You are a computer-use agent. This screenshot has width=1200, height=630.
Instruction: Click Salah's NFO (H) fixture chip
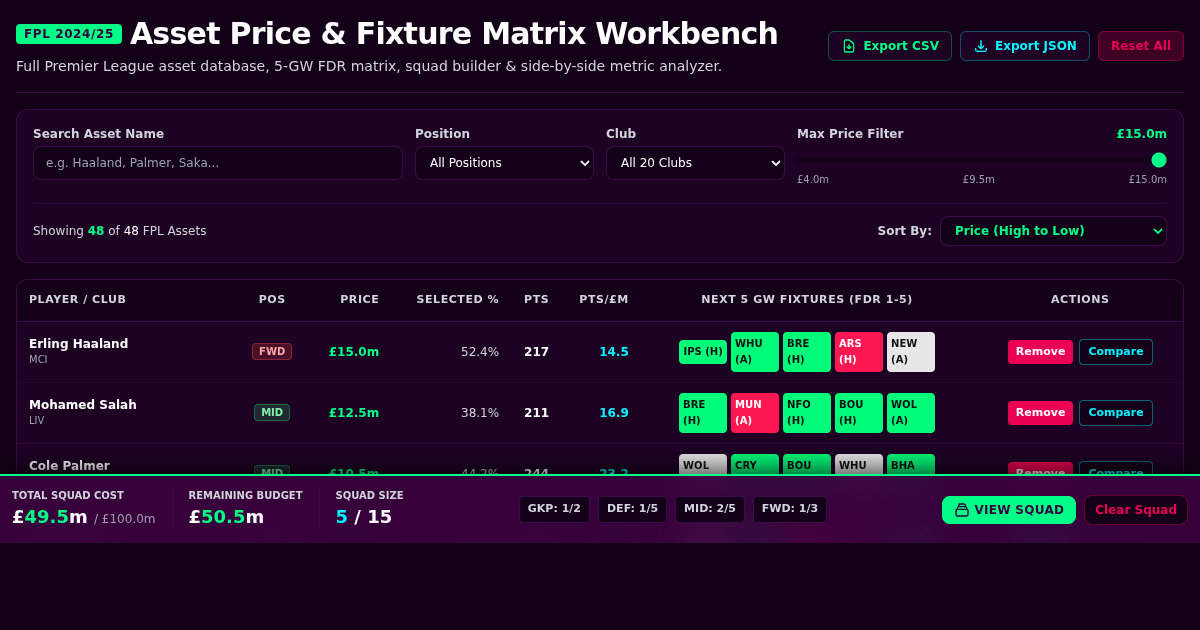(807, 413)
